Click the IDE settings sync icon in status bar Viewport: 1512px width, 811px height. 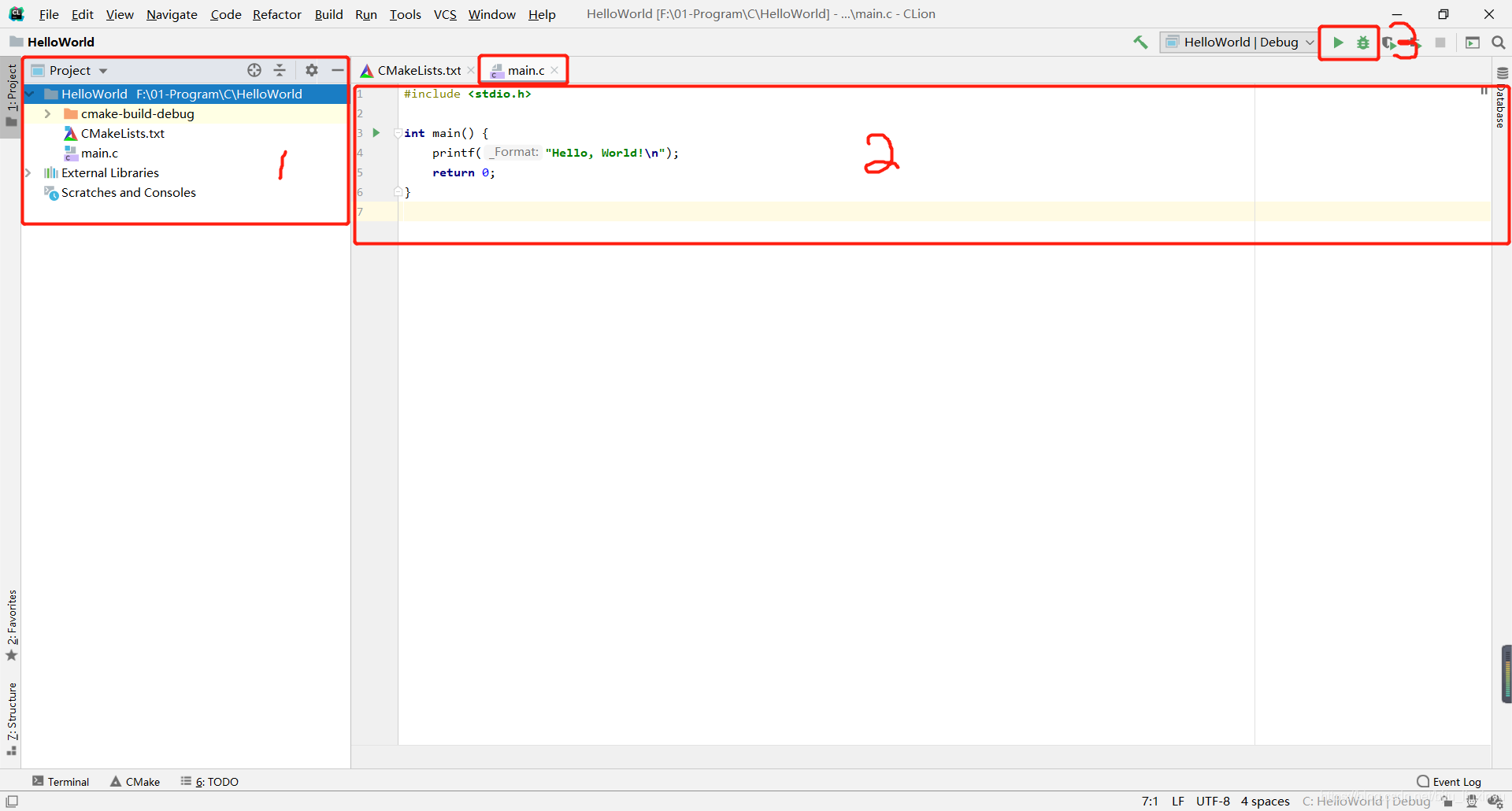1495,801
